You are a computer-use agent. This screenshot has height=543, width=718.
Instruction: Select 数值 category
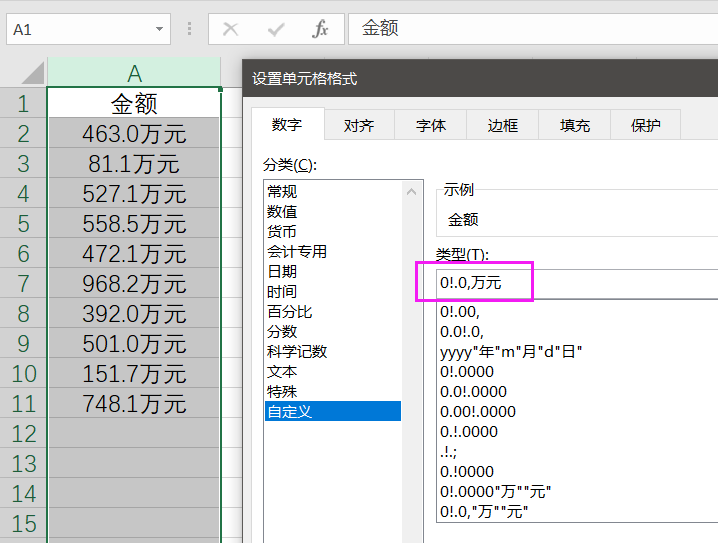click(x=333, y=212)
